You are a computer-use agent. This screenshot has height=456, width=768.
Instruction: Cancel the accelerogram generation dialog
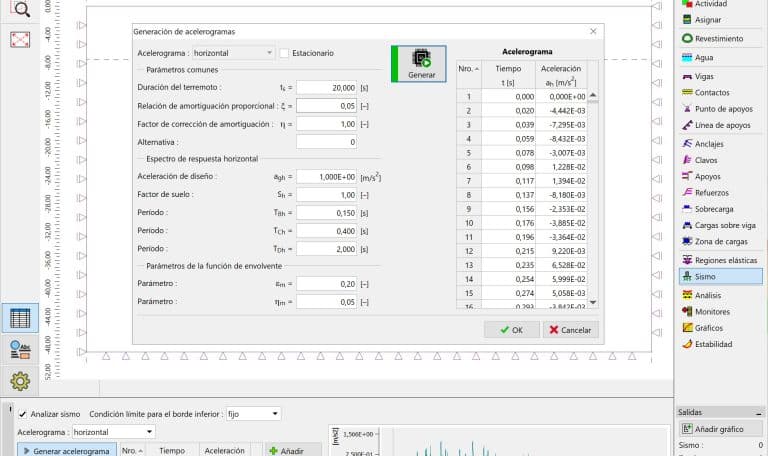(571, 330)
